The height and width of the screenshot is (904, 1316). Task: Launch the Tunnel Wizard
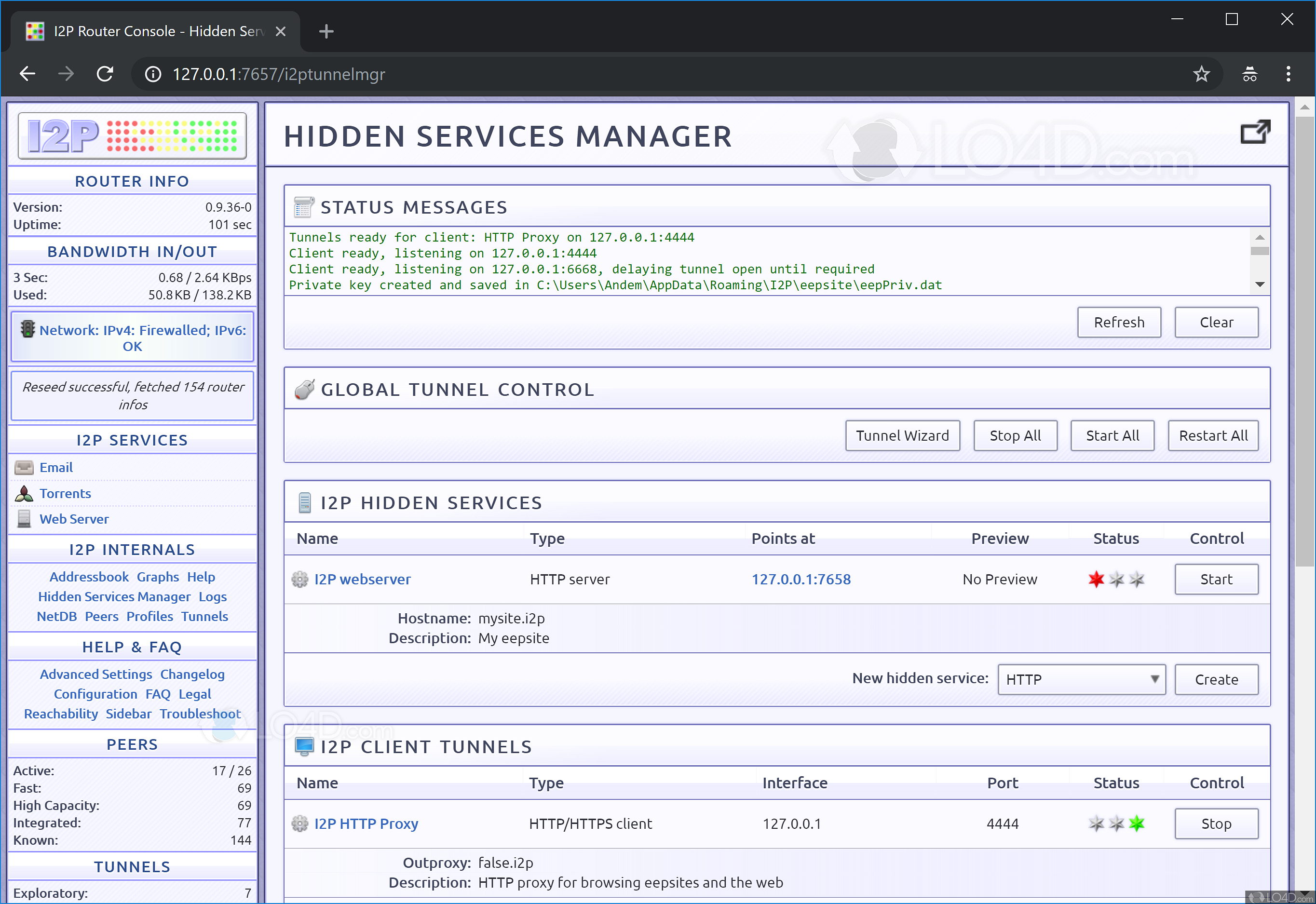[x=902, y=435]
